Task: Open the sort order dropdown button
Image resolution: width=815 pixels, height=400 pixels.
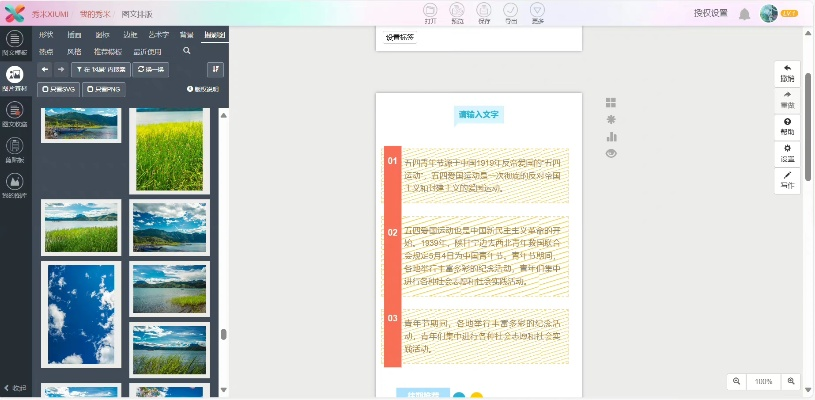Action: pos(216,69)
